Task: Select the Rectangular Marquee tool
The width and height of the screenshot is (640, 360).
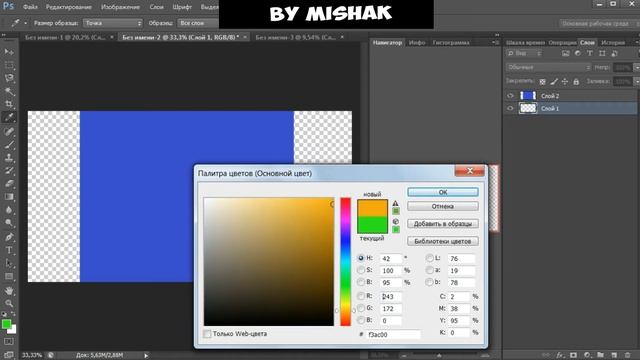Action: point(9,65)
